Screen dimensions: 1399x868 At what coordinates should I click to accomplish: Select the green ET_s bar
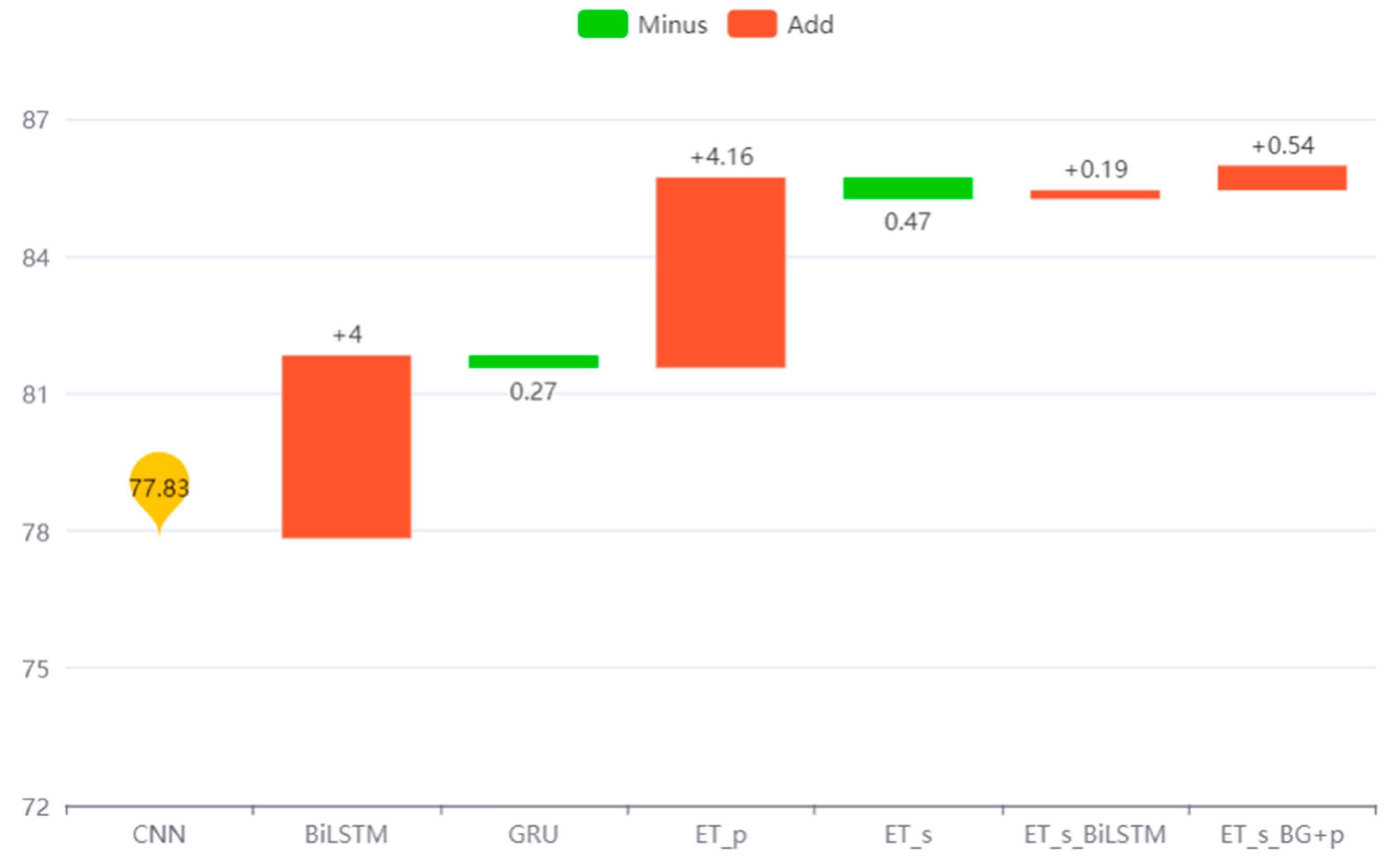(908, 188)
